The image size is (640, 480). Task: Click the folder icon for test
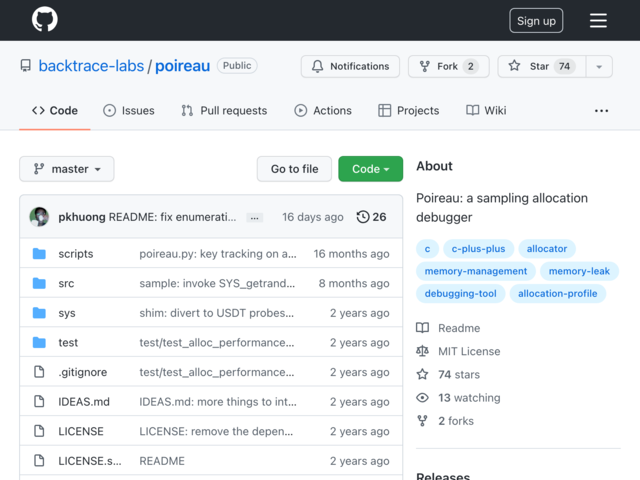pos(39,342)
